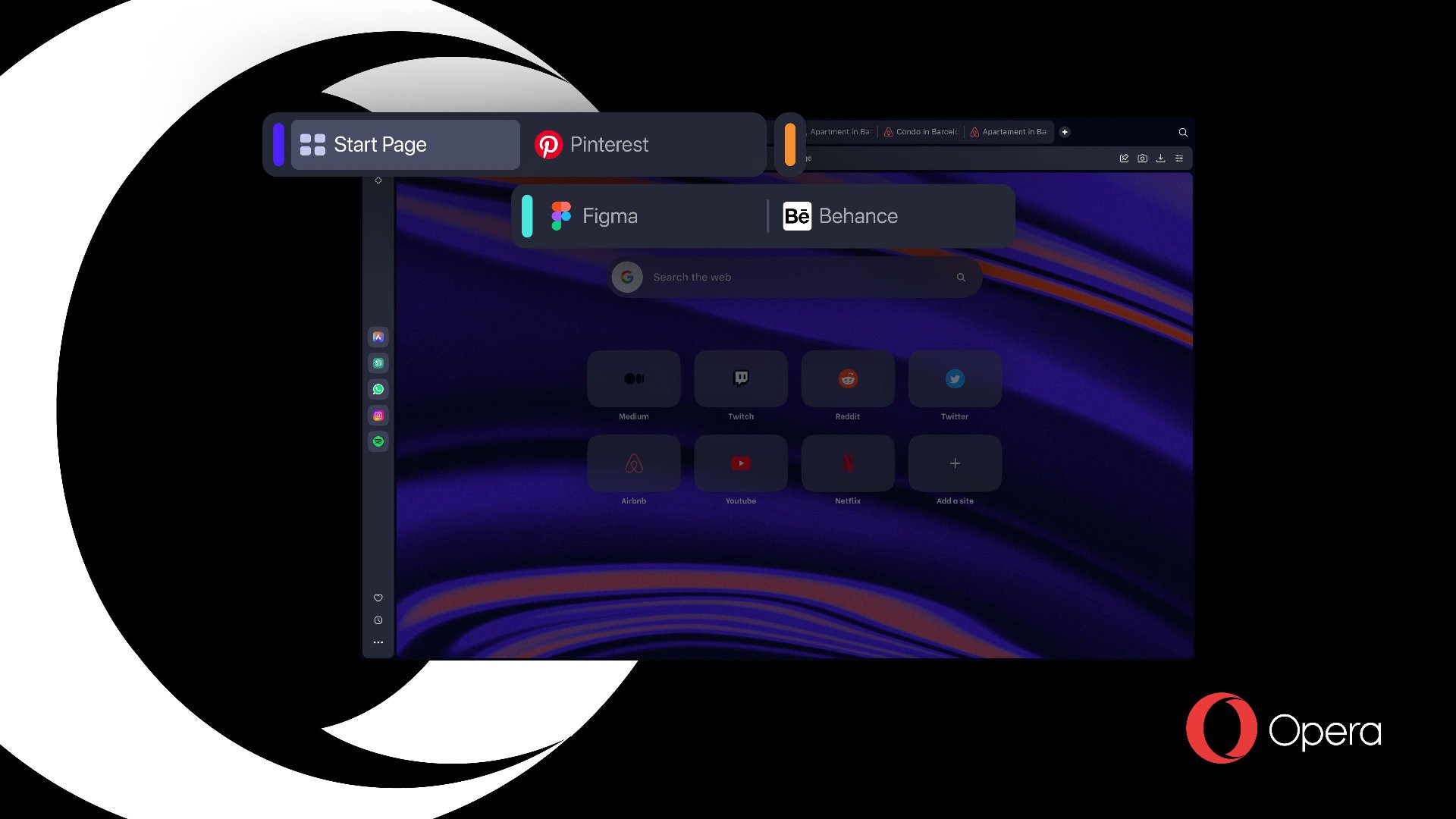1456x819 pixels.
Task: Click the Figma logo icon
Action: pos(561,216)
